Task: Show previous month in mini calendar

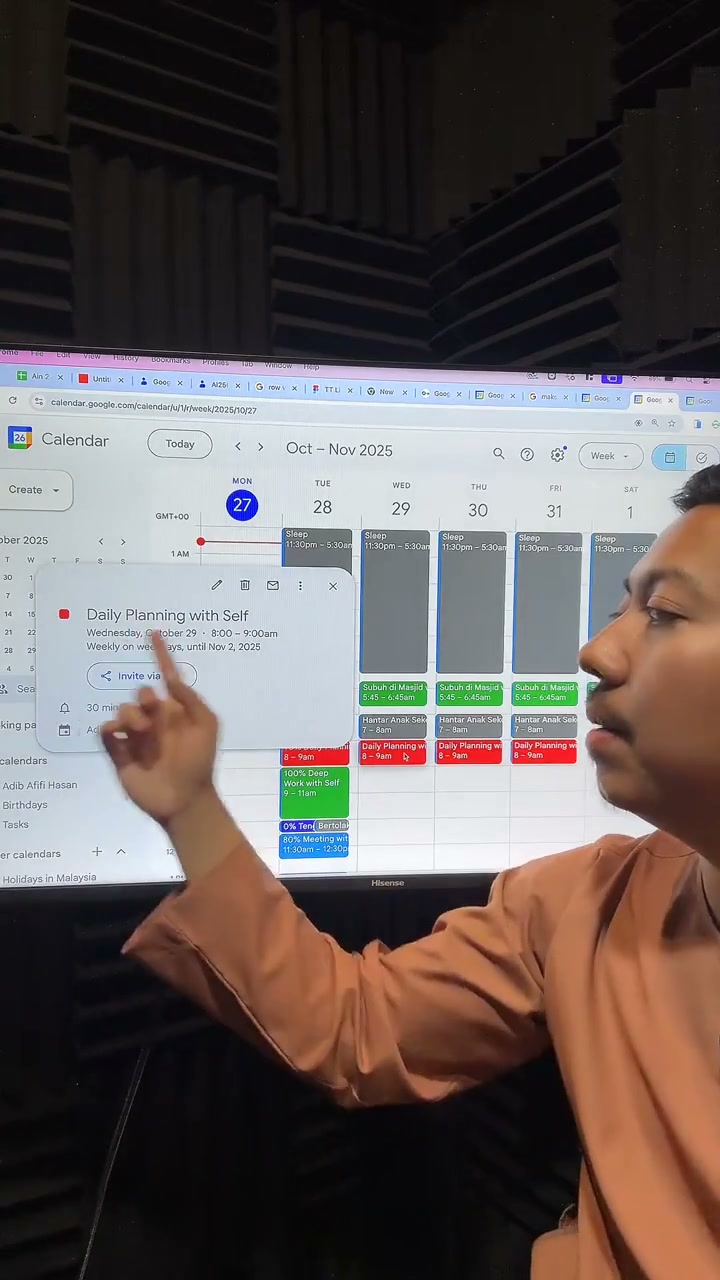Action: (x=100, y=541)
